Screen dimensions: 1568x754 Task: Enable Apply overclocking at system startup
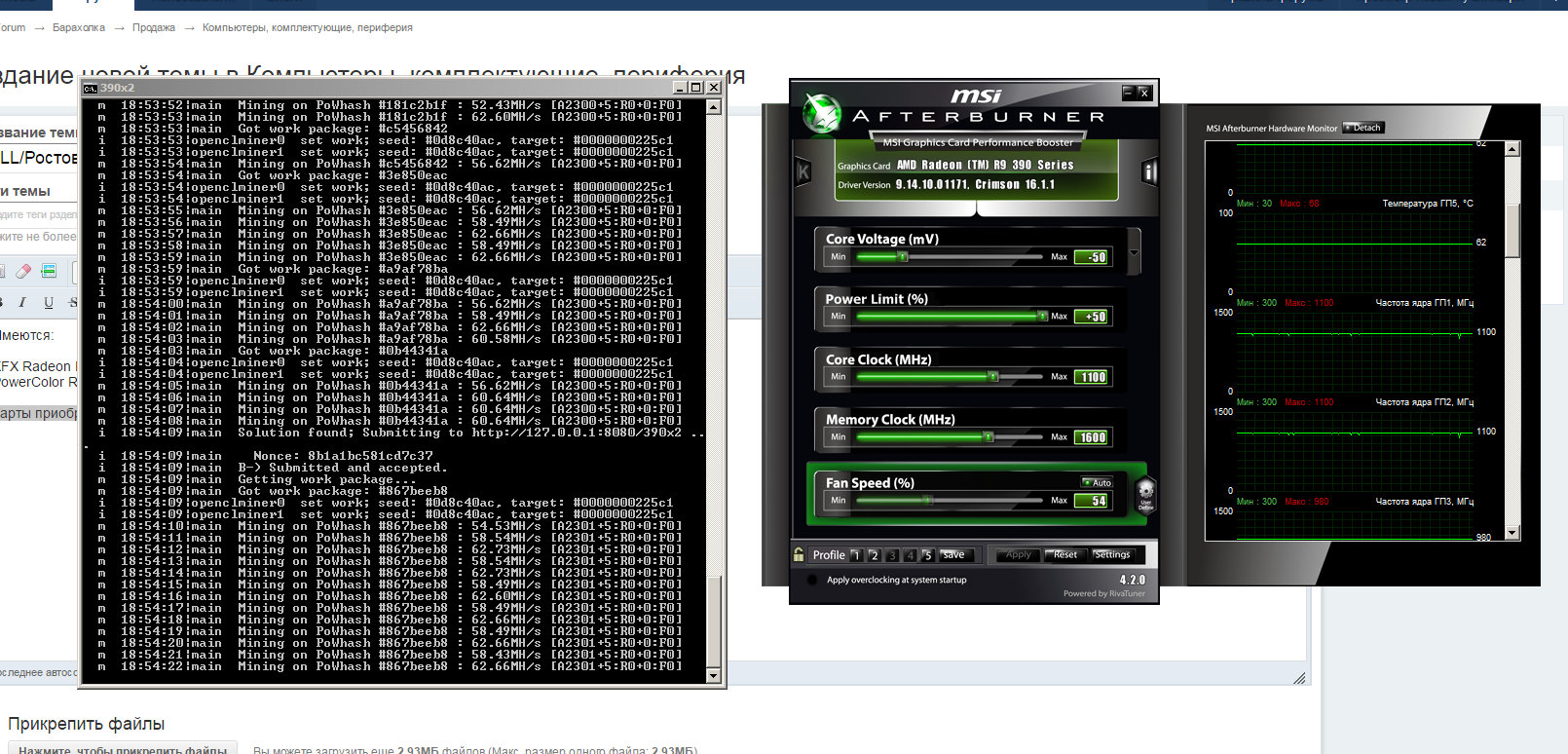coord(812,580)
